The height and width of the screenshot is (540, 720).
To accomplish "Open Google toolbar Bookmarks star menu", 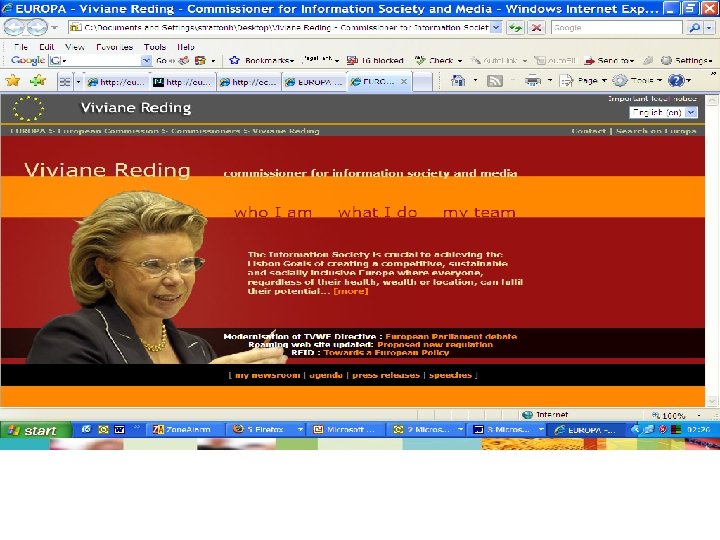I will coord(262,61).
